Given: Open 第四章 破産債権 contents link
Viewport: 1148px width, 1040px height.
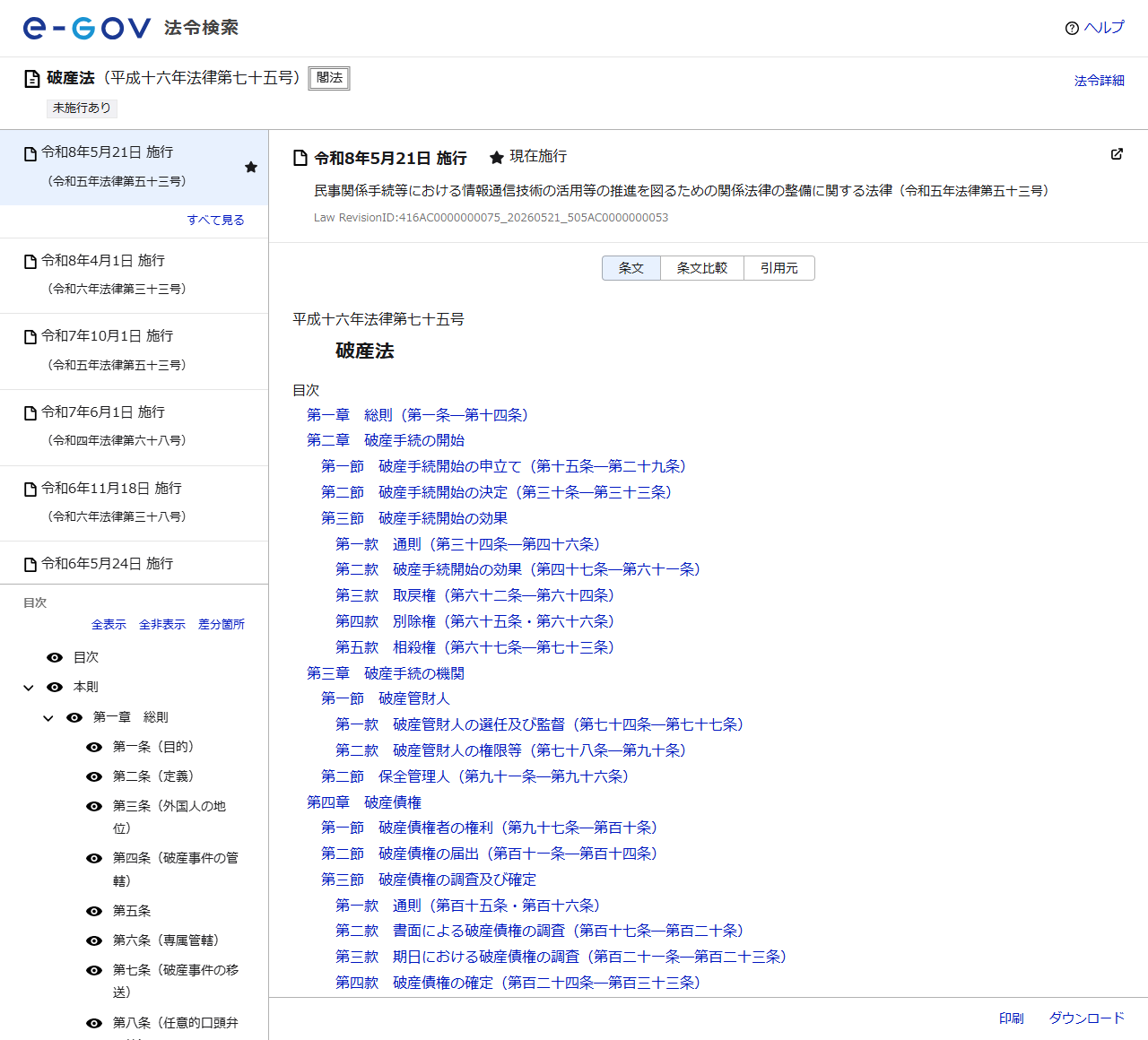Looking at the screenshot, I should (364, 802).
